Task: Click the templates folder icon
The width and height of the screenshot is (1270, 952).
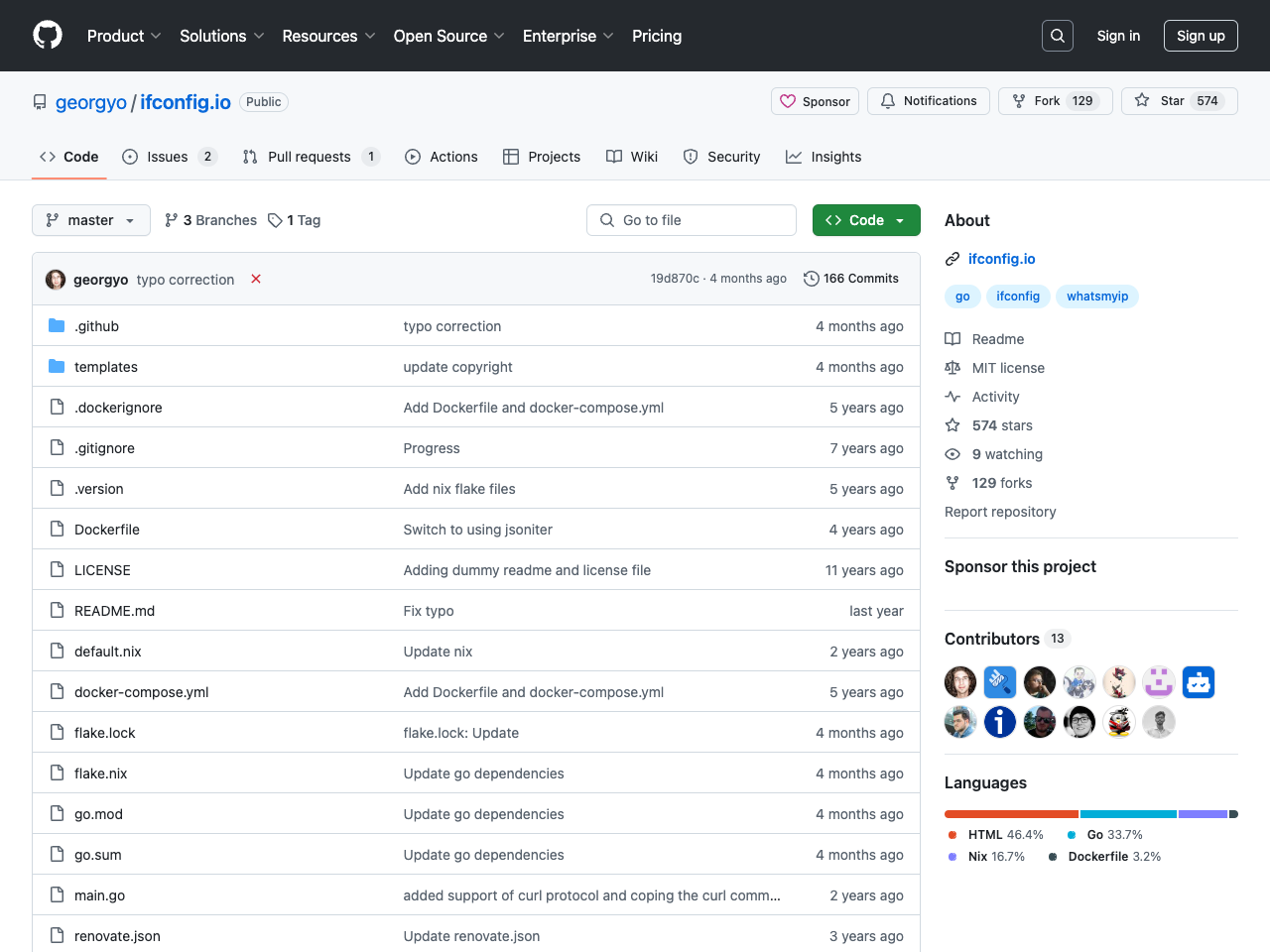Action: (x=57, y=366)
